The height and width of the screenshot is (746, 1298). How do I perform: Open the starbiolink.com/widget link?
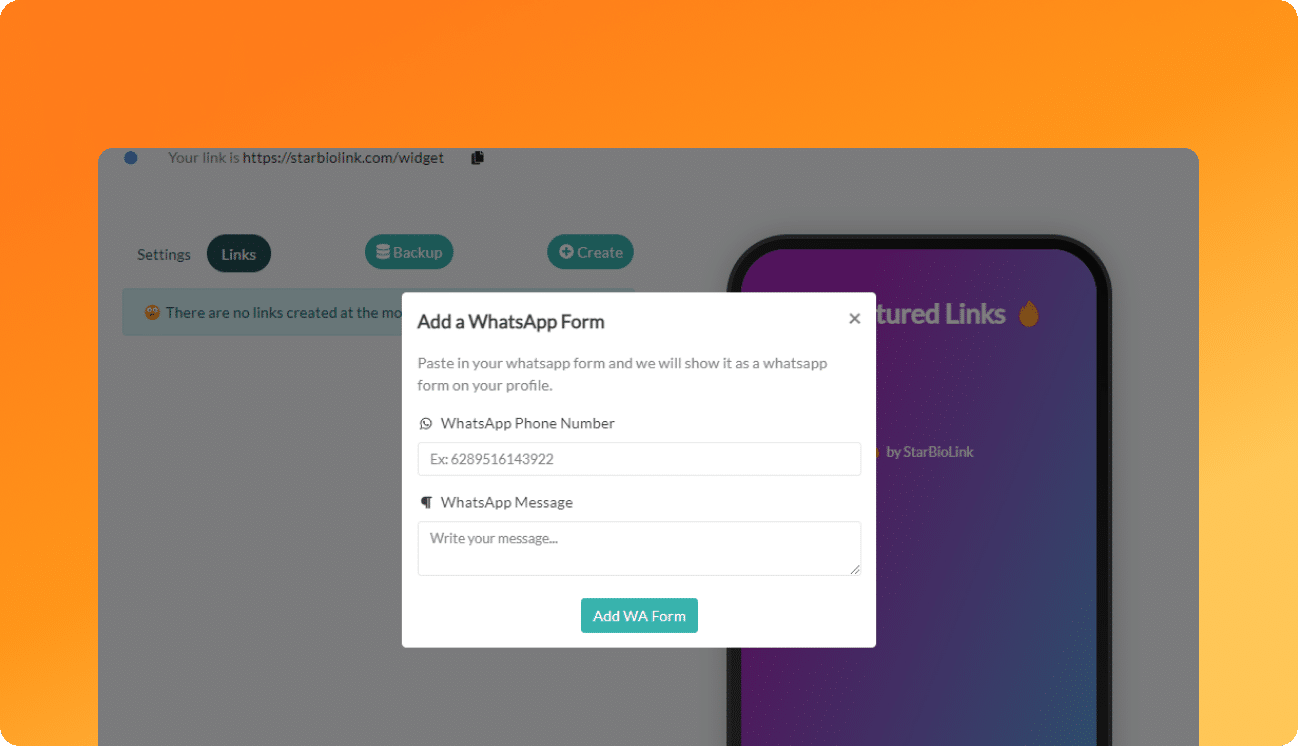pyautogui.click(x=343, y=158)
